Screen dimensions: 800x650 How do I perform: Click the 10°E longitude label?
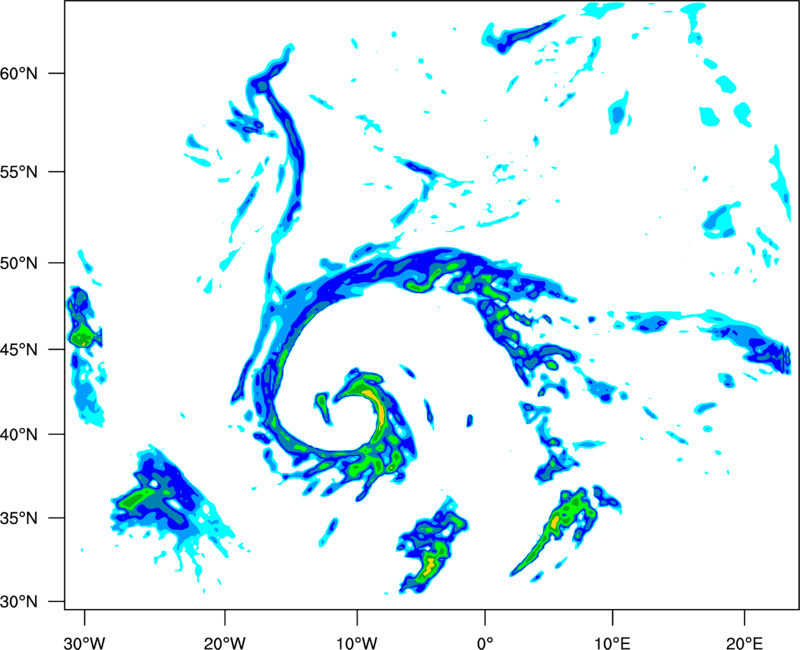tap(613, 643)
